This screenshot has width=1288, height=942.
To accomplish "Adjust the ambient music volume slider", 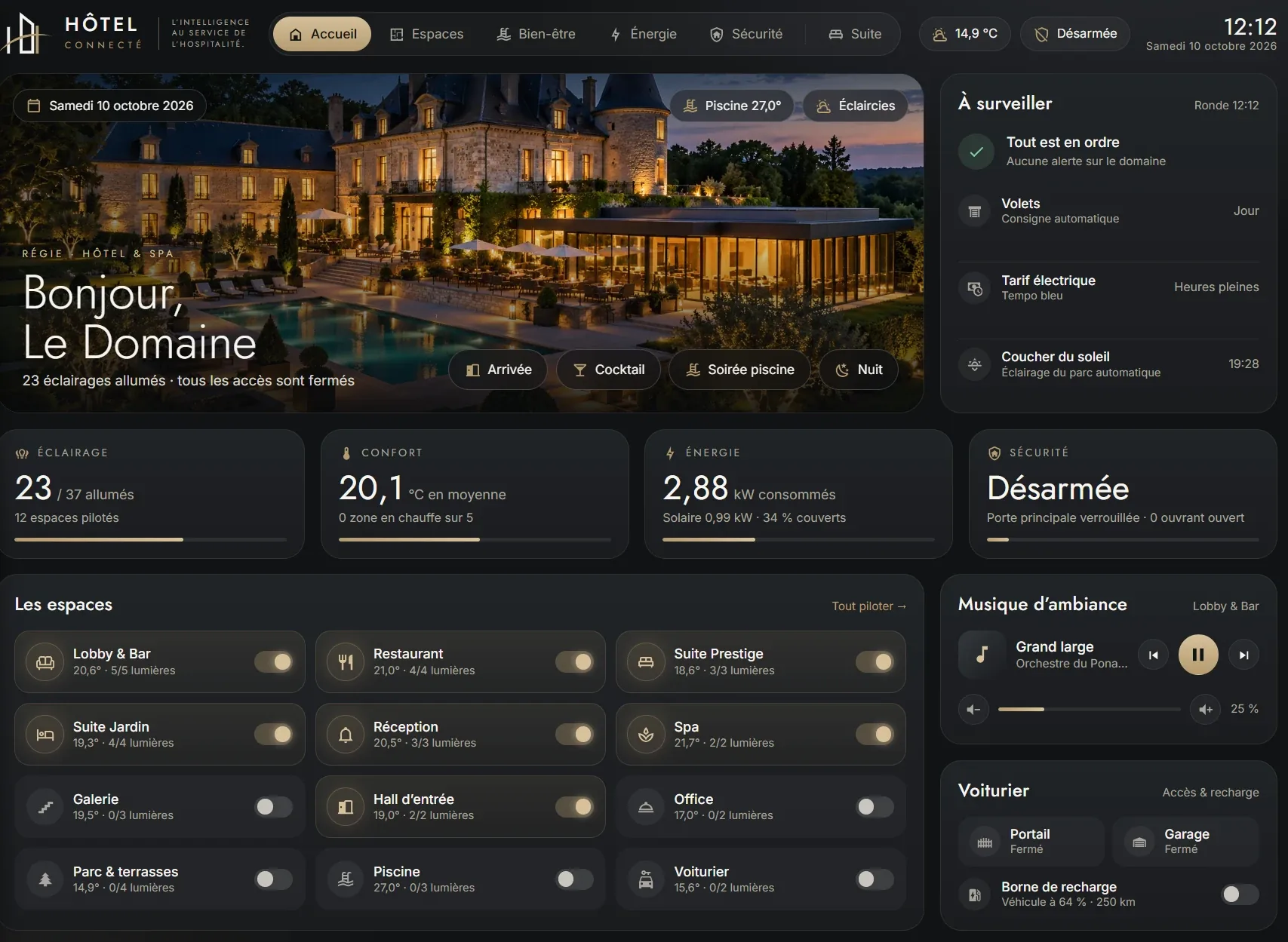I will 1089,709.
